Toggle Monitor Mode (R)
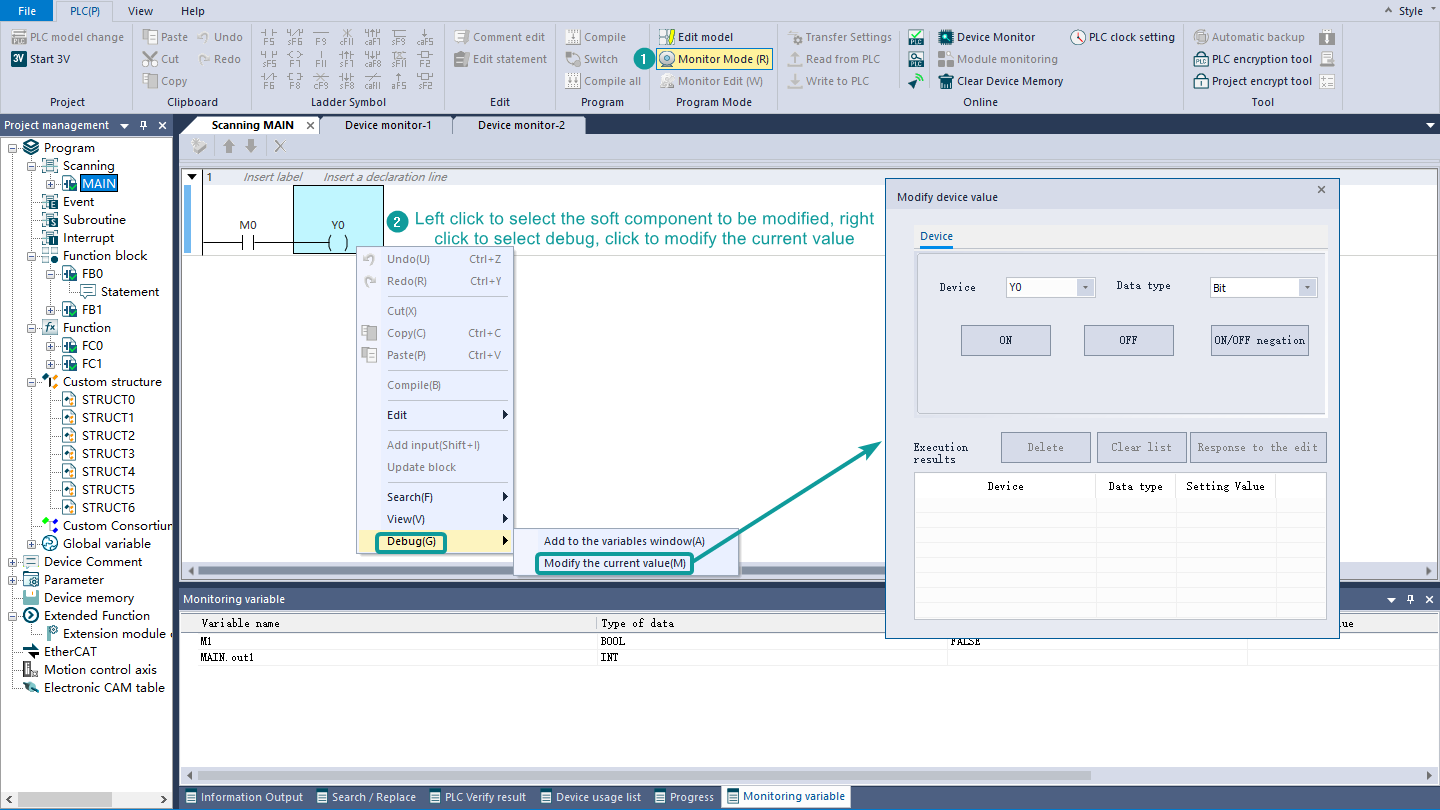Image resolution: width=1440 pixels, height=810 pixels. 714,59
